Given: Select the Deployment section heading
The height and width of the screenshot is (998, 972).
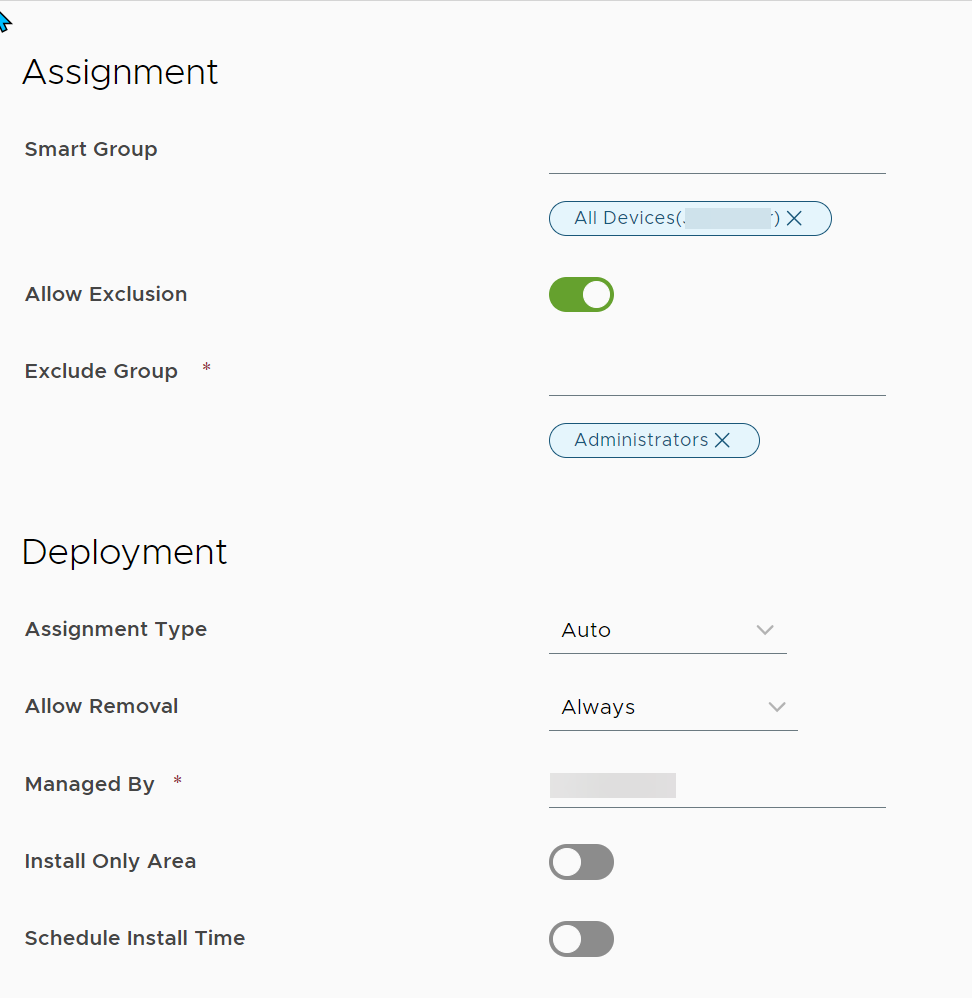Looking at the screenshot, I should coord(123,551).
